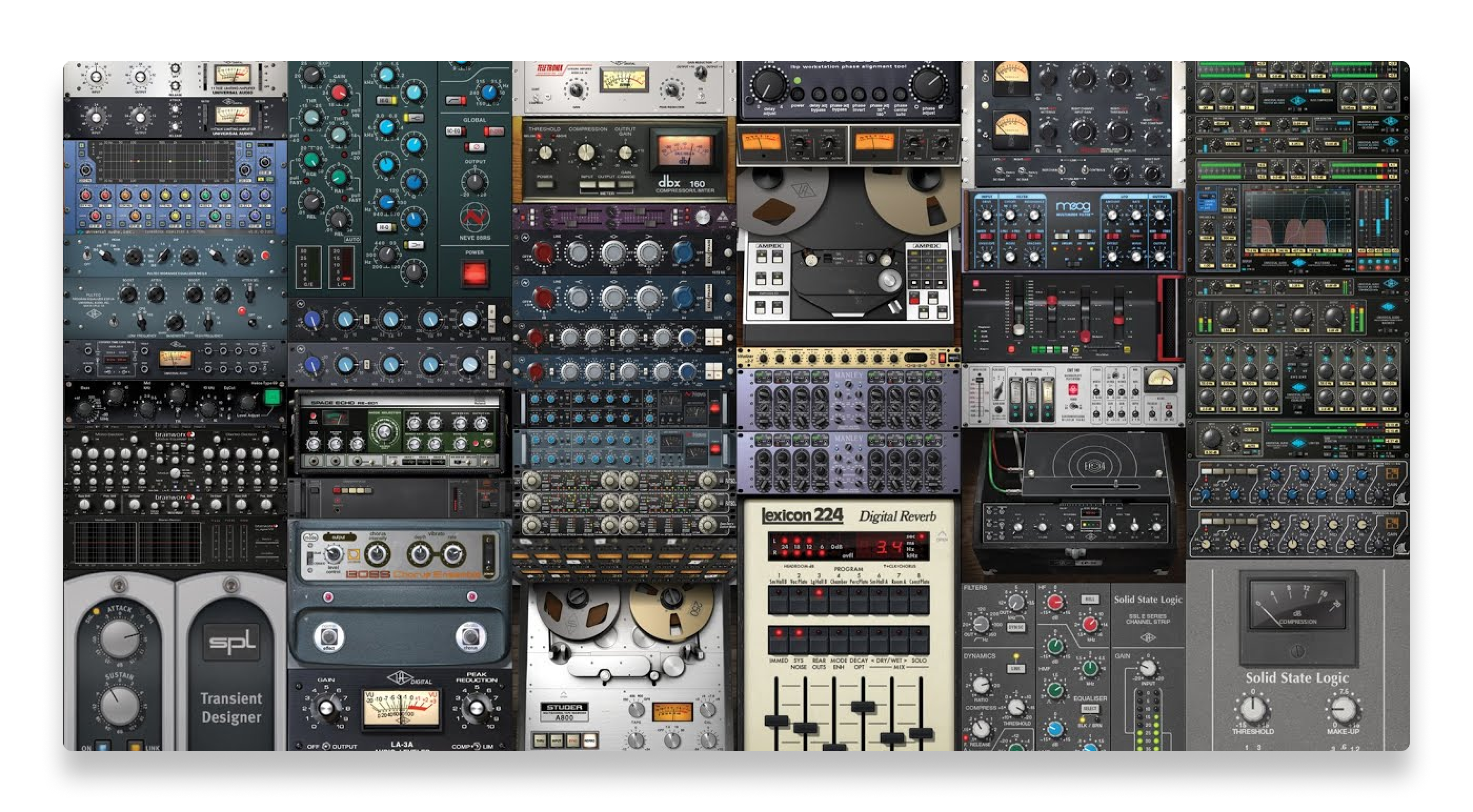Toggle the Neve 88RS red Power button

[474, 273]
